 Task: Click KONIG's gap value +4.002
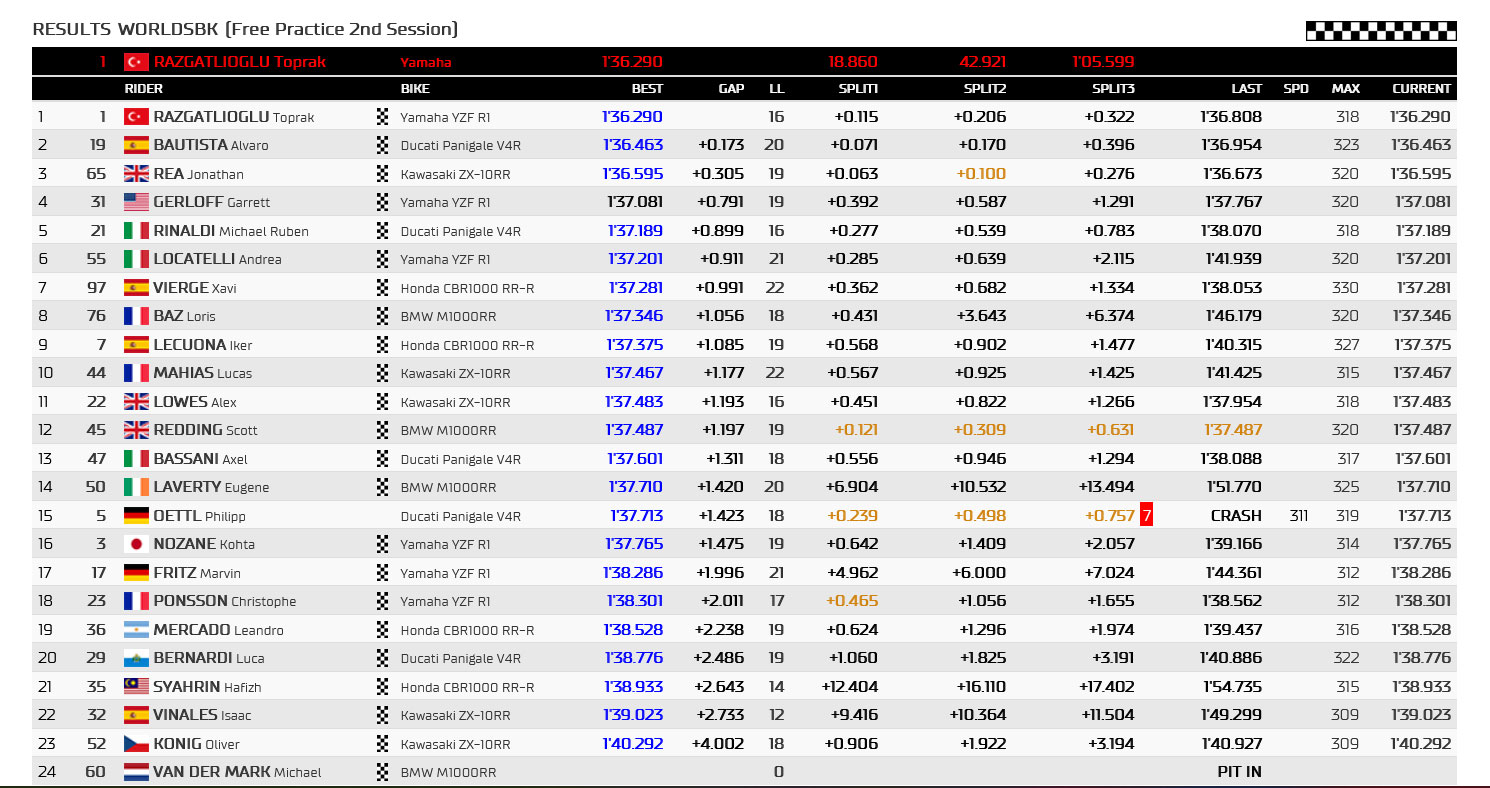click(x=718, y=744)
